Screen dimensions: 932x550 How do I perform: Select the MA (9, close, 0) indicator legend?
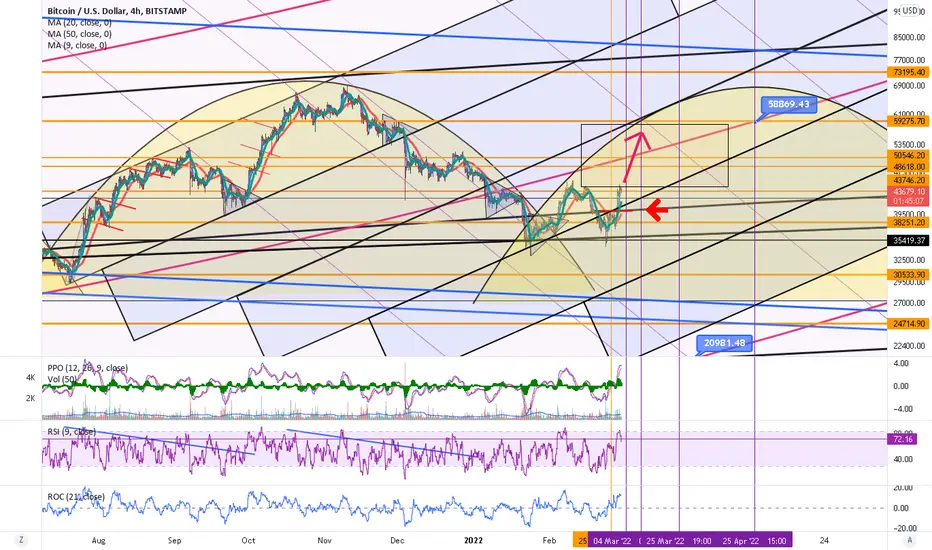(77, 45)
